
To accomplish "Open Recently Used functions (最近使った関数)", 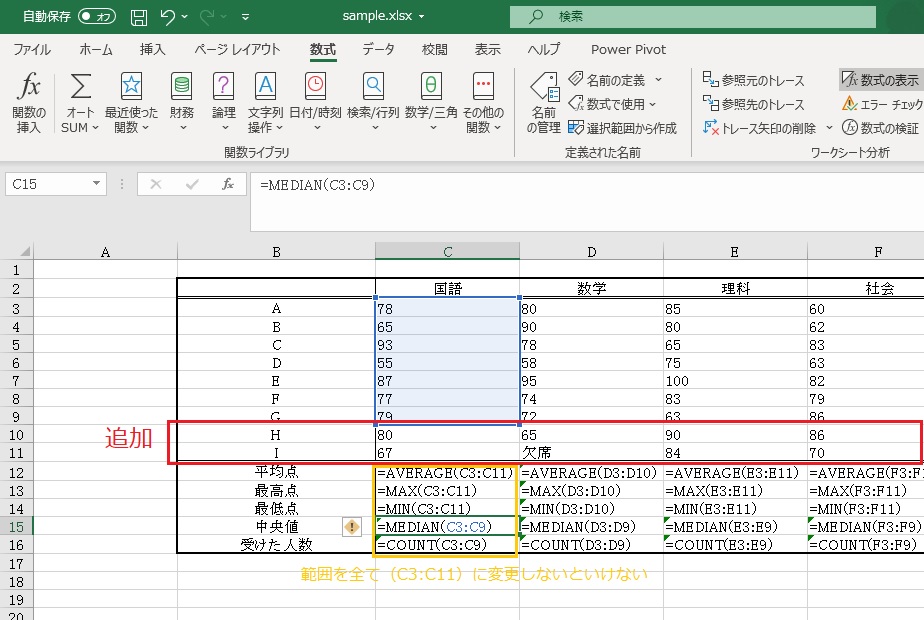I will tap(131, 88).
